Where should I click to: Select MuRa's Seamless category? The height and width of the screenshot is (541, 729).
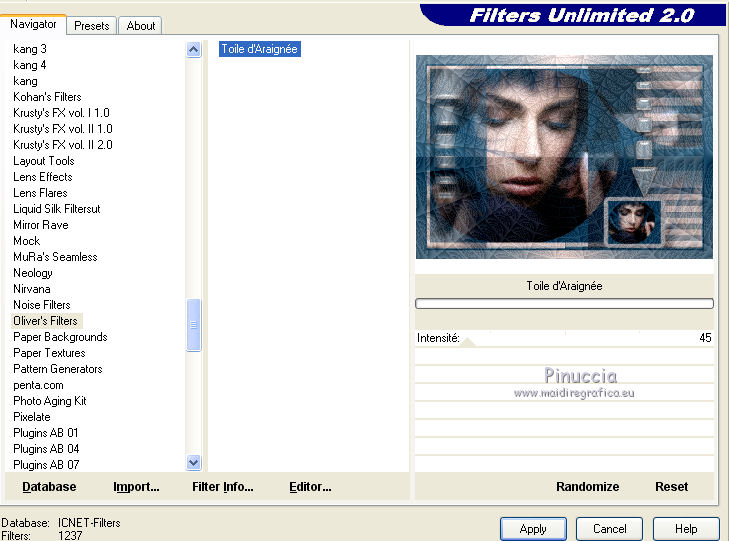(55, 257)
